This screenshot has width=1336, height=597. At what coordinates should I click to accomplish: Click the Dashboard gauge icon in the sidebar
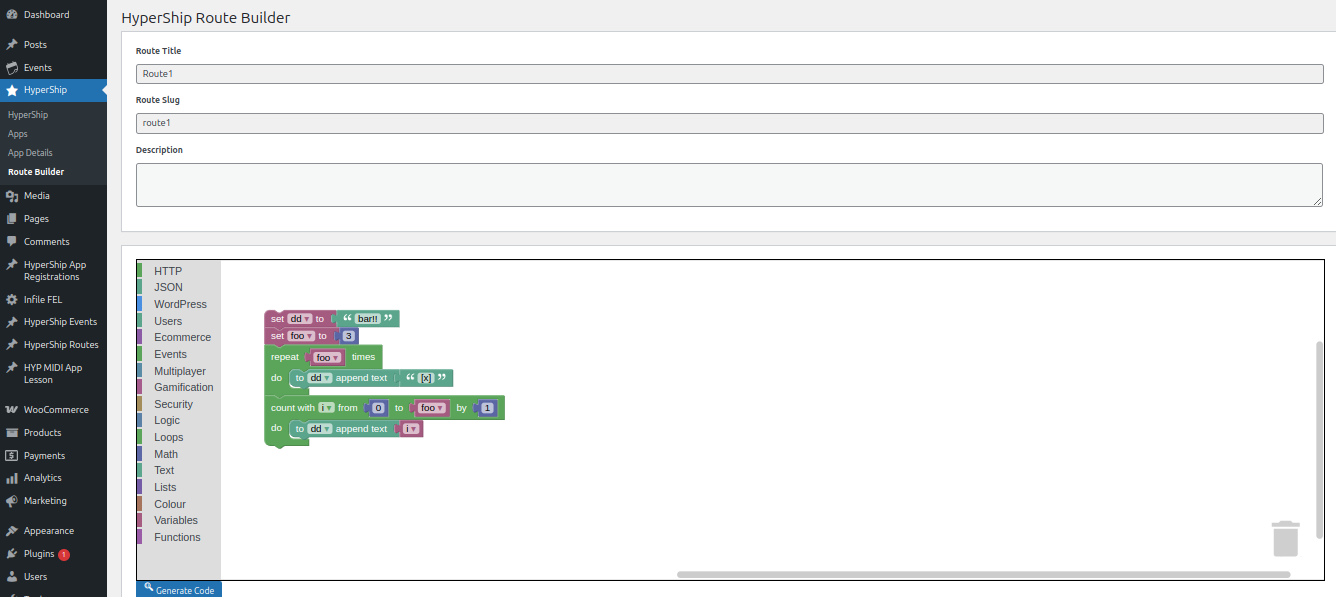[x=12, y=15]
